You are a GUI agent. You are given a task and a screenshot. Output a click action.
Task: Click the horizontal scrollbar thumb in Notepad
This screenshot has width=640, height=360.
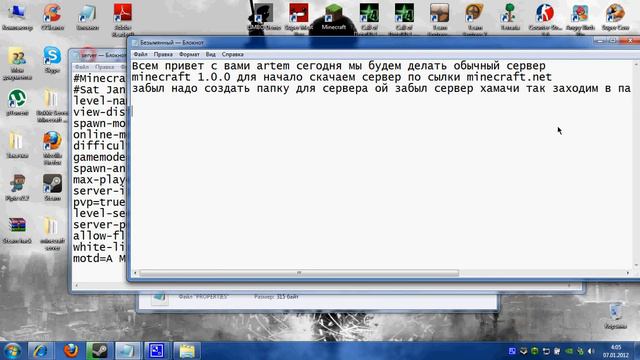[299, 273]
